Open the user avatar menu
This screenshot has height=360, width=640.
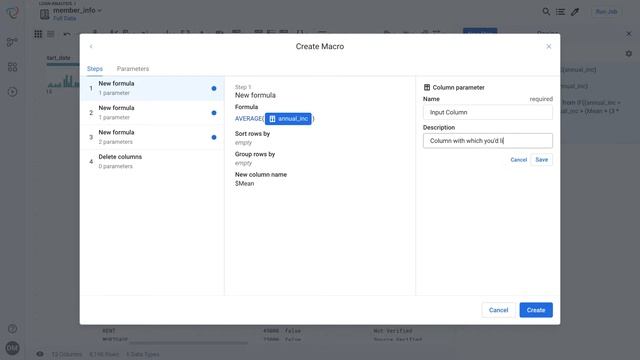(x=12, y=348)
